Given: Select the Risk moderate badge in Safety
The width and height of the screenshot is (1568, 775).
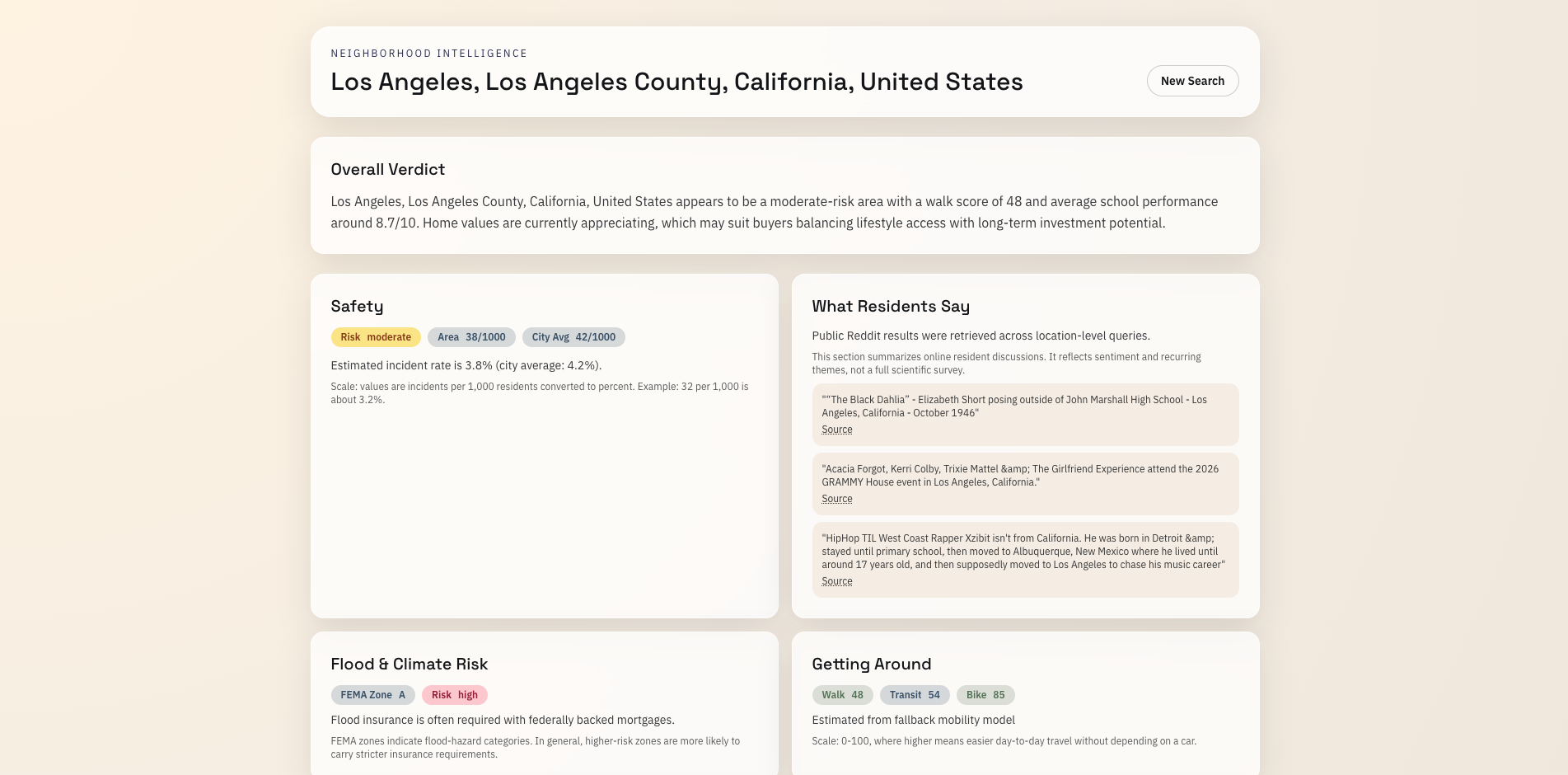Looking at the screenshot, I should pyautogui.click(x=376, y=337).
